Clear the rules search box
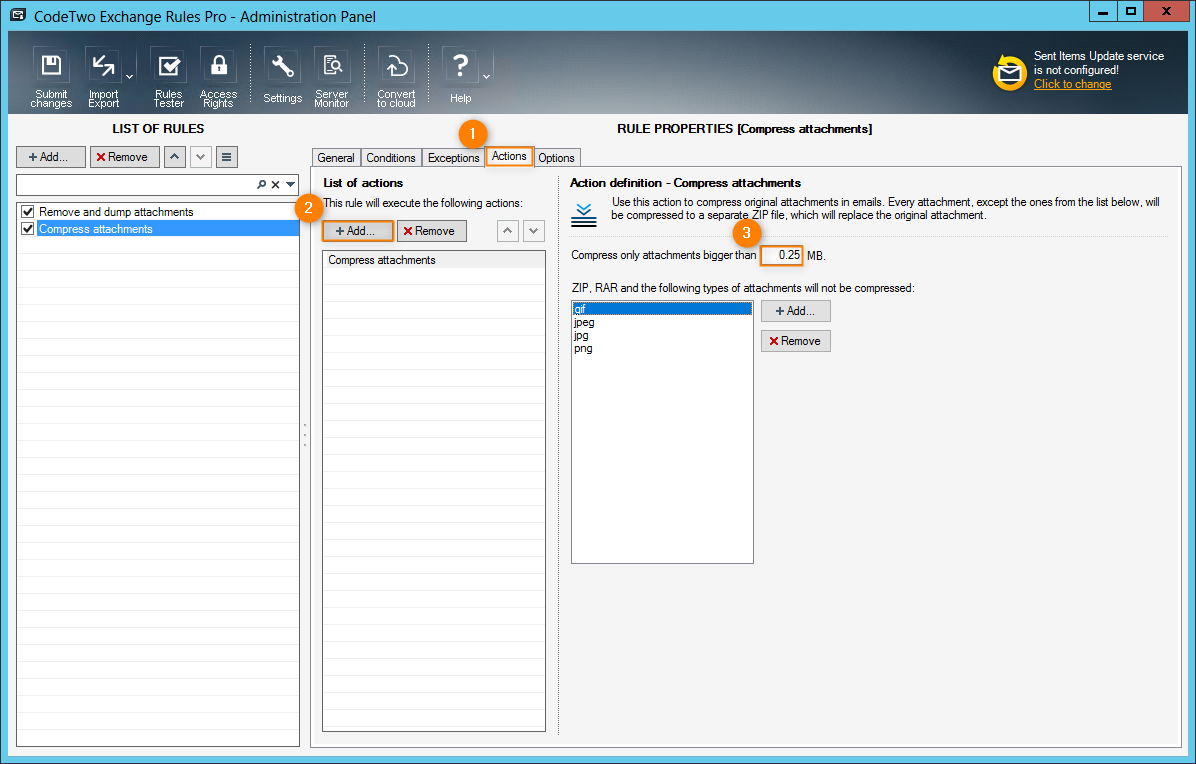This screenshot has width=1196, height=764. pos(275,185)
